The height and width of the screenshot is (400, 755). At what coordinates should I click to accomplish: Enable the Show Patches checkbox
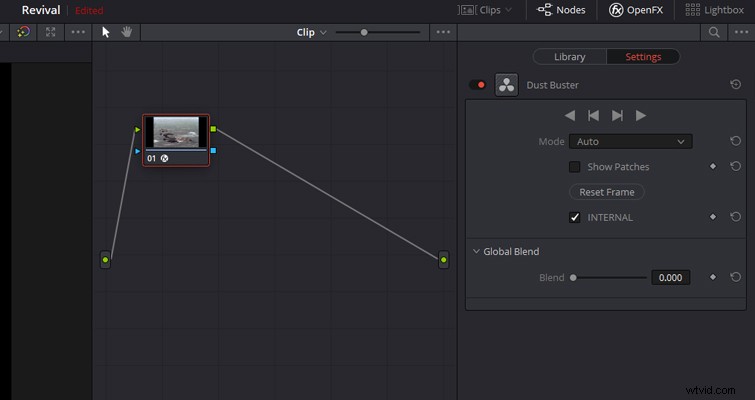pos(574,167)
